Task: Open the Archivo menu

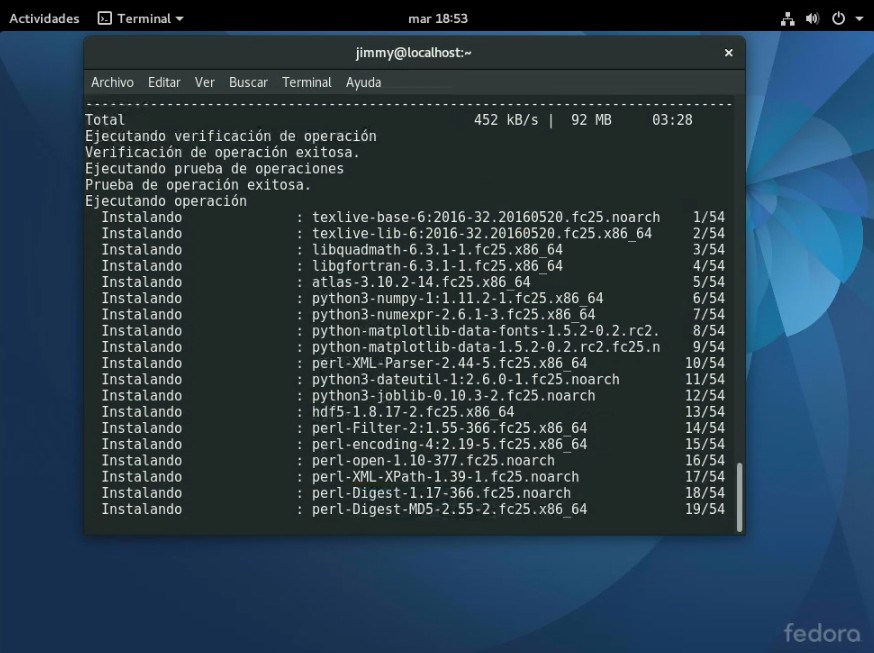Action: 112,83
